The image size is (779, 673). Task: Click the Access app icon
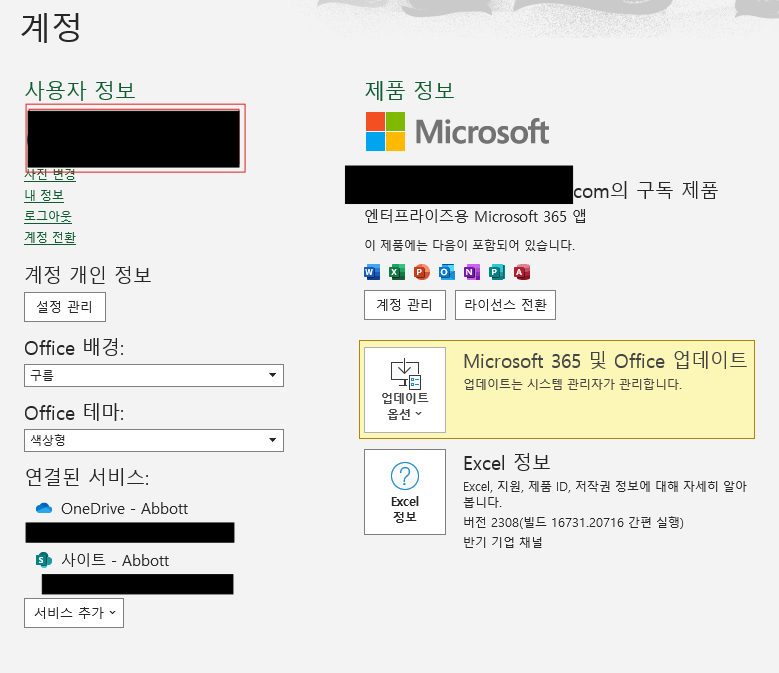(522, 272)
